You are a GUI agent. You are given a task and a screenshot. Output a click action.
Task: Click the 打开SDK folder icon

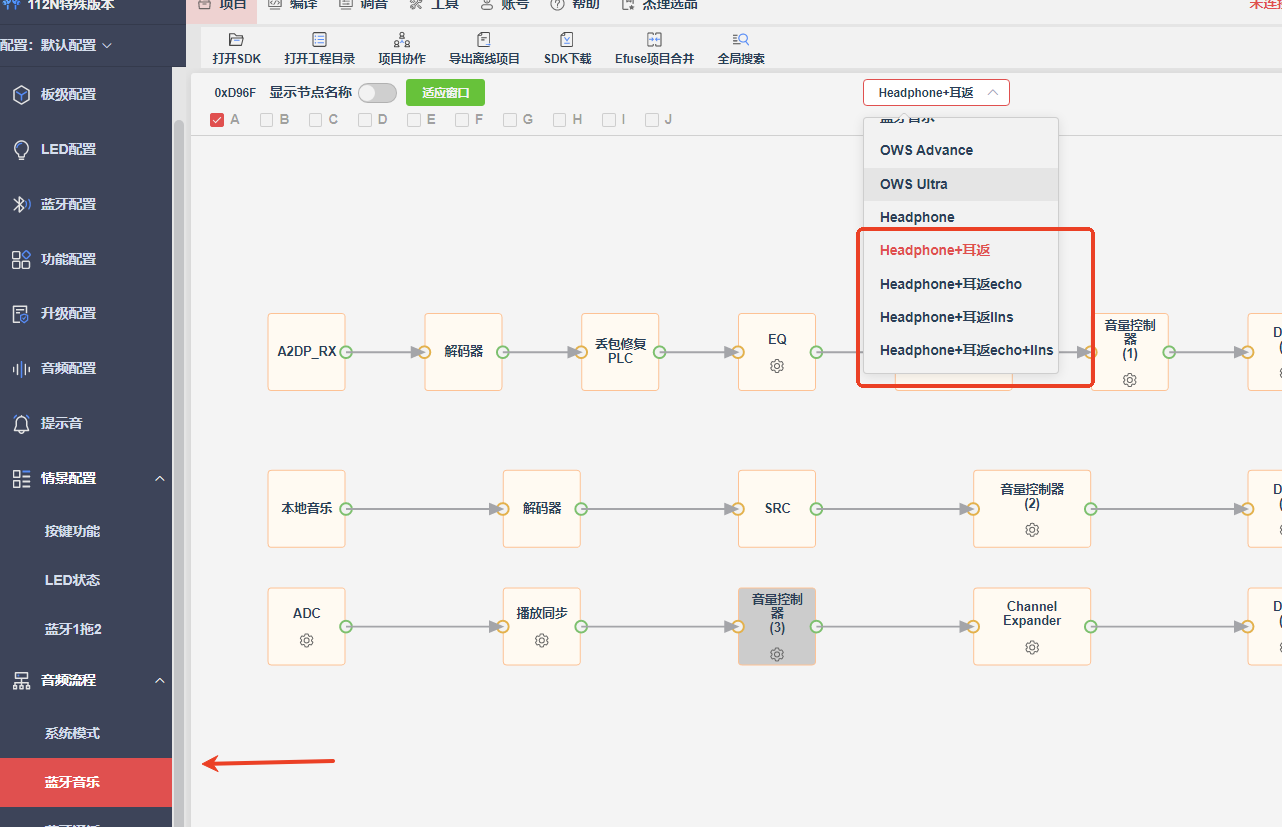click(236, 40)
